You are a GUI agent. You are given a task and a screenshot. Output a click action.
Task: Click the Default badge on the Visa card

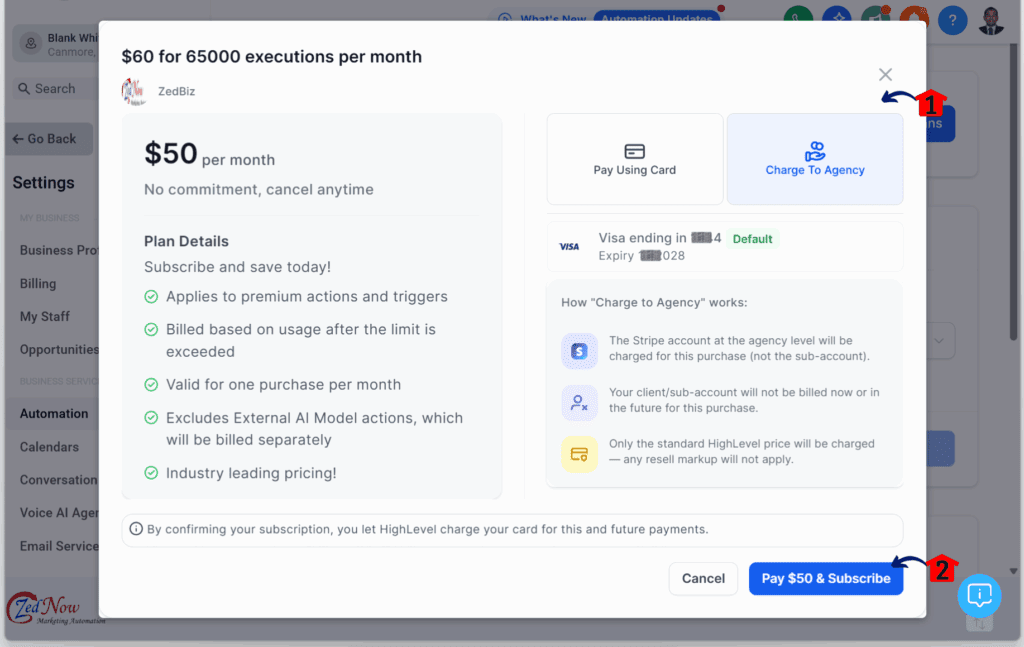752,239
